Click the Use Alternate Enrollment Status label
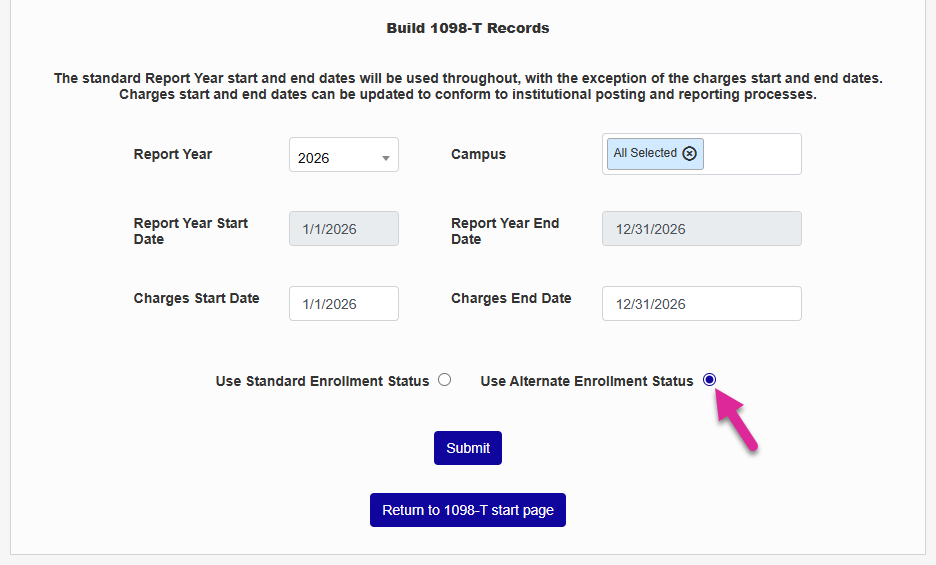The width and height of the screenshot is (936, 565). (586, 381)
